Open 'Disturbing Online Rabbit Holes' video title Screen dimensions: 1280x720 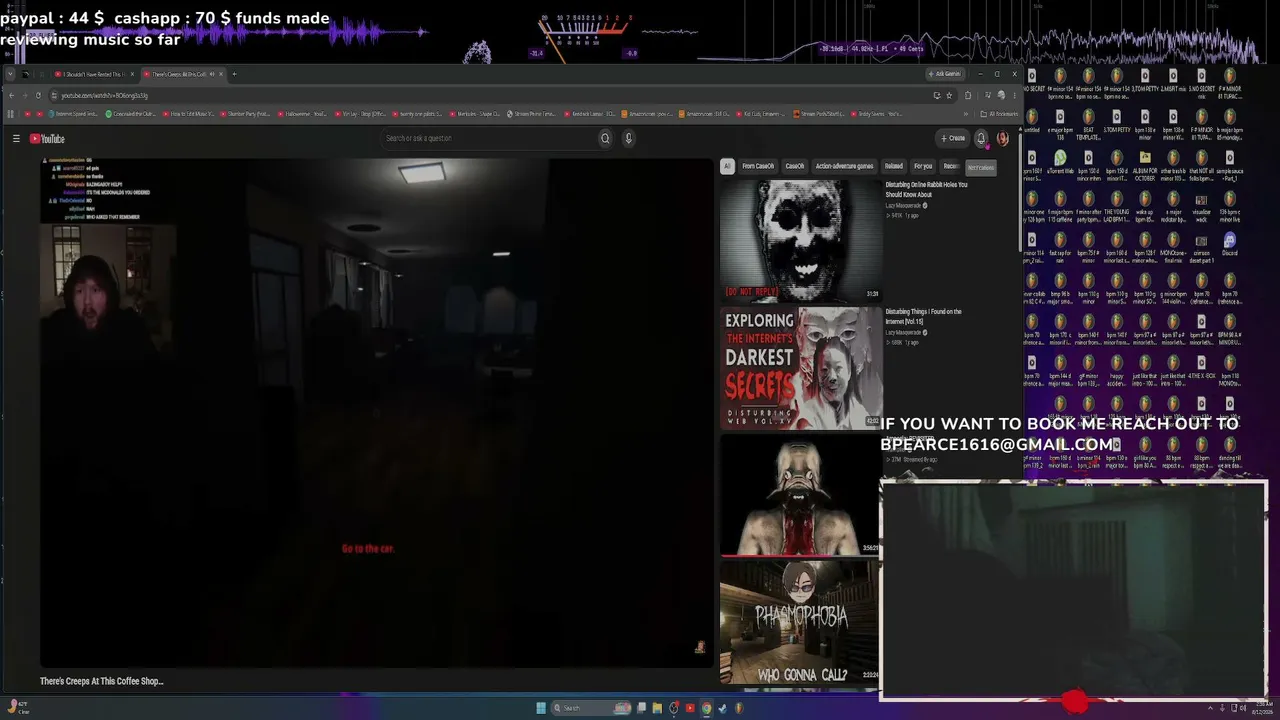(926, 189)
